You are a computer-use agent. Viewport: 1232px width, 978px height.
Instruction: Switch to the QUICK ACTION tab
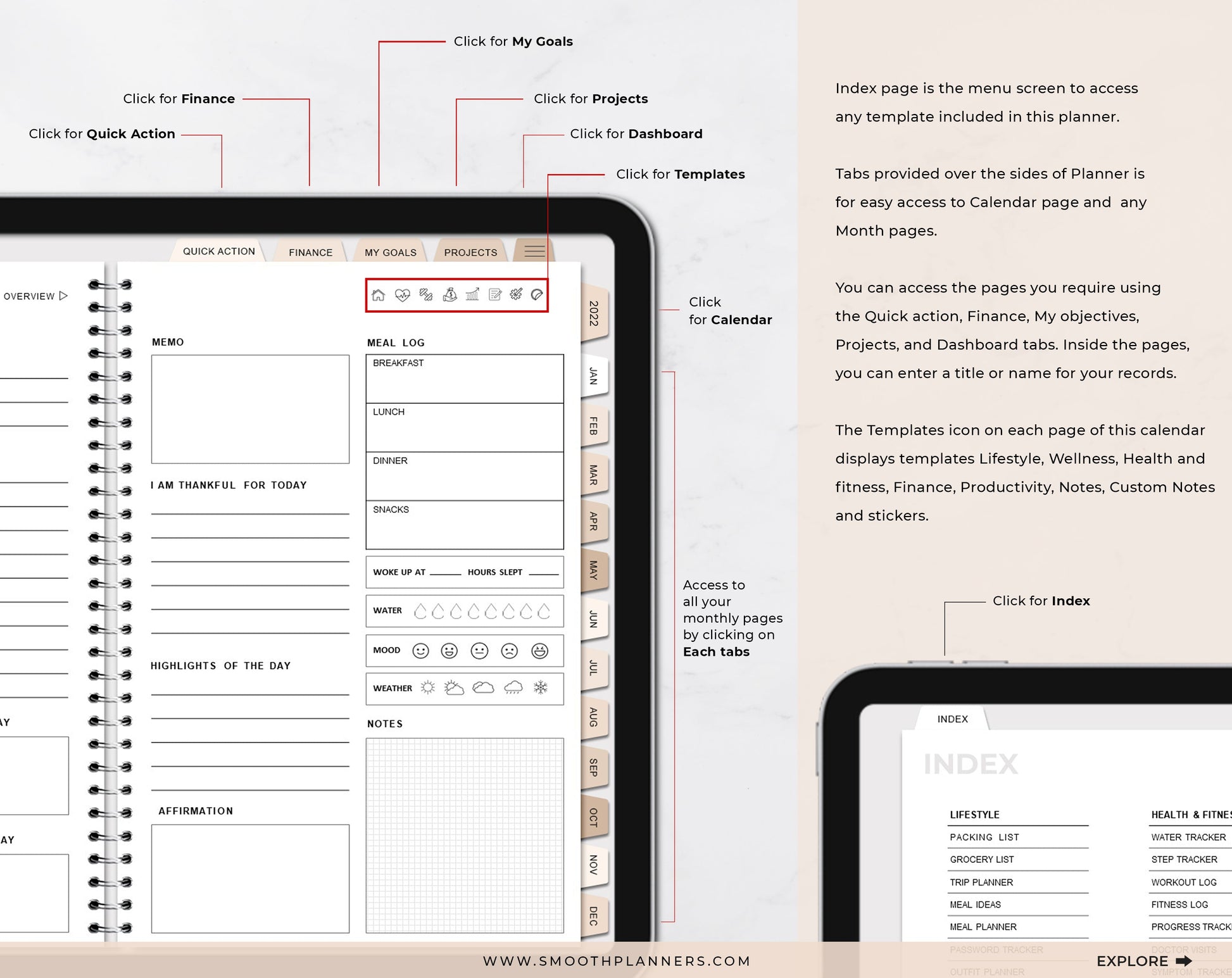point(218,251)
